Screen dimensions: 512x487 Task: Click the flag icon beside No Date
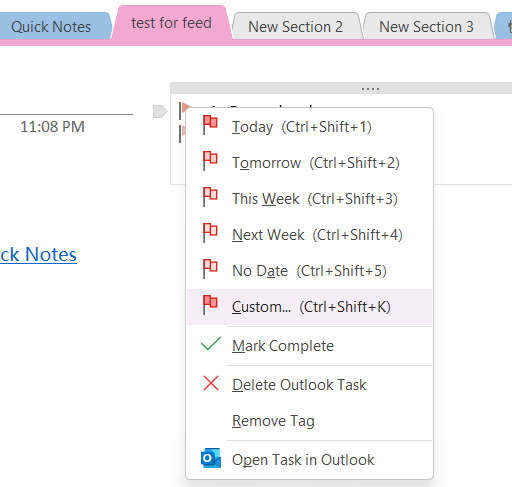point(210,269)
